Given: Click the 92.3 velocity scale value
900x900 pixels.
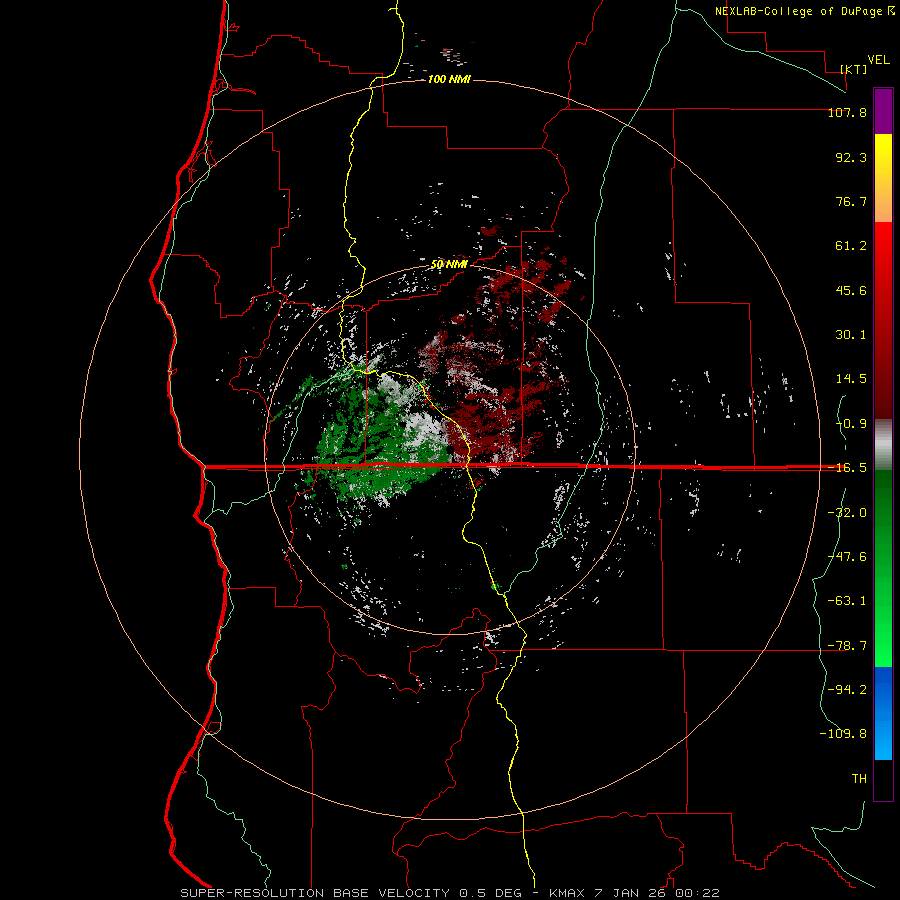Looking at the screenshot, I should (851, 157).
